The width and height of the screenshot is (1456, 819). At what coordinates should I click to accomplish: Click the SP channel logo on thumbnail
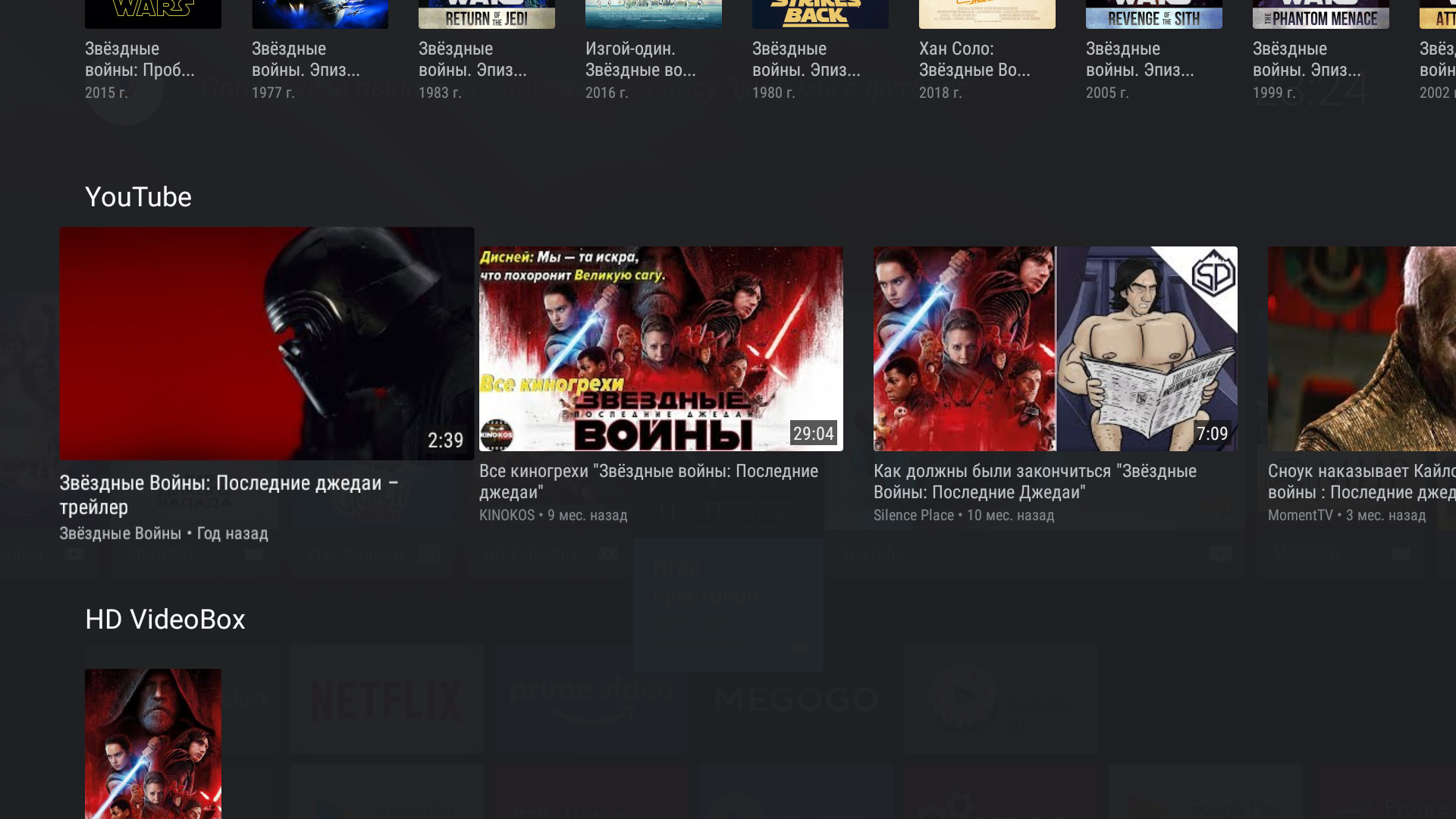[1213, 273]
